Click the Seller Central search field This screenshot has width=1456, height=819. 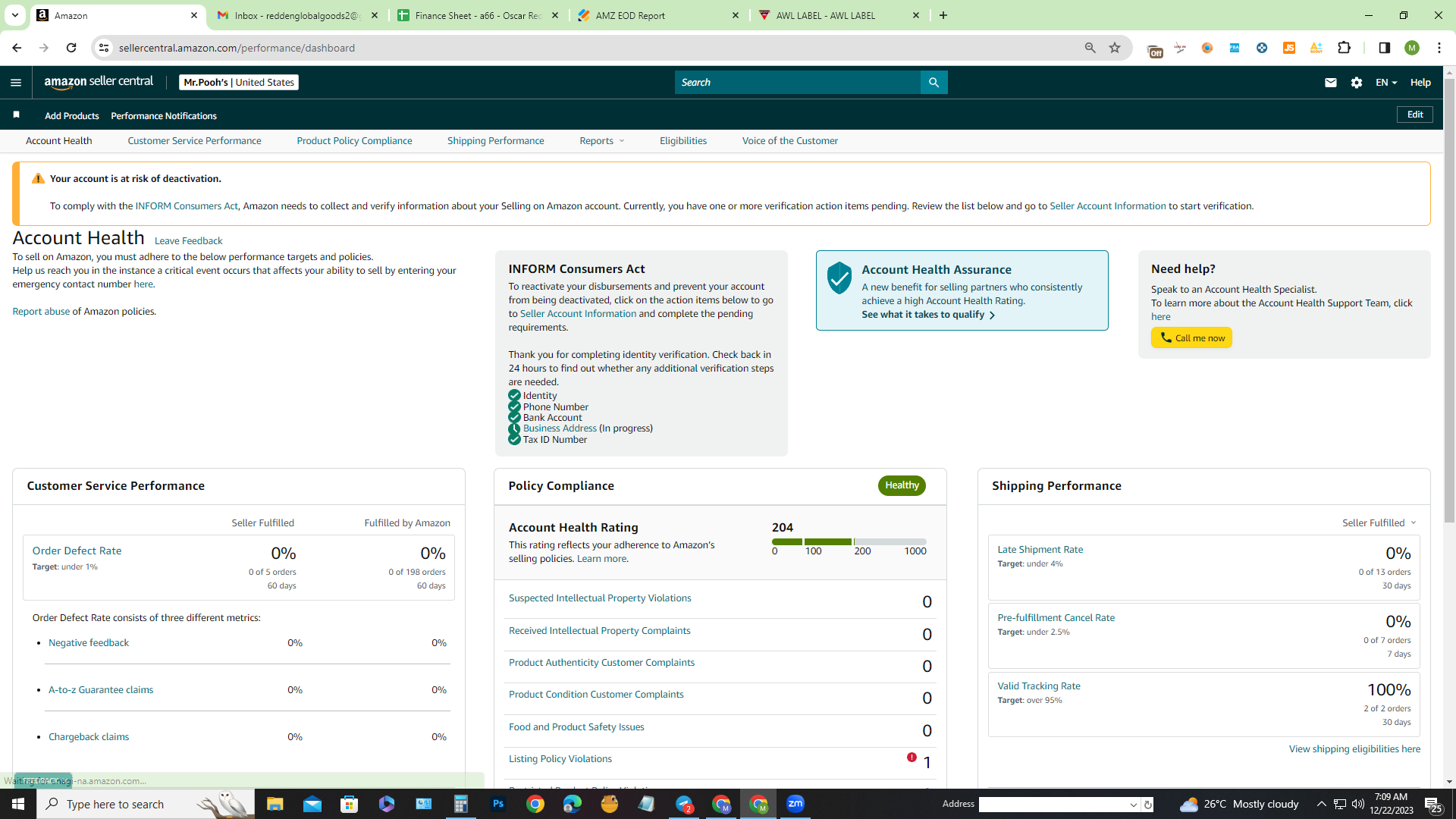pos(797,83)
